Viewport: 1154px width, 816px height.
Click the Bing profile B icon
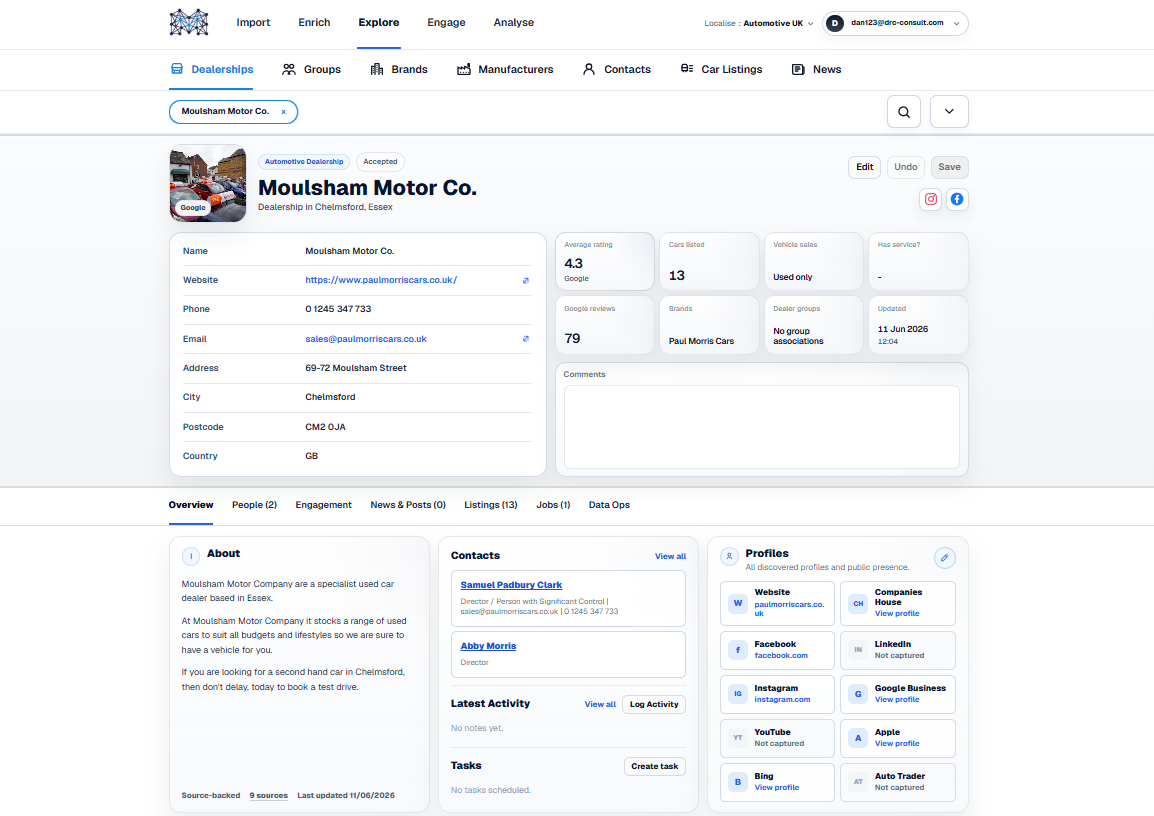[x=737, y=781]
